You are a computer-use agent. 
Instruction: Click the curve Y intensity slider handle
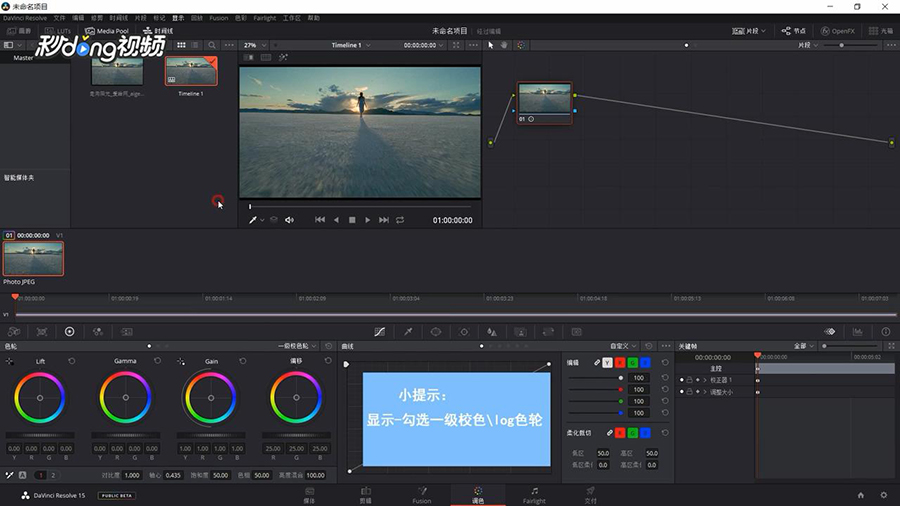(x=620, y=377)
